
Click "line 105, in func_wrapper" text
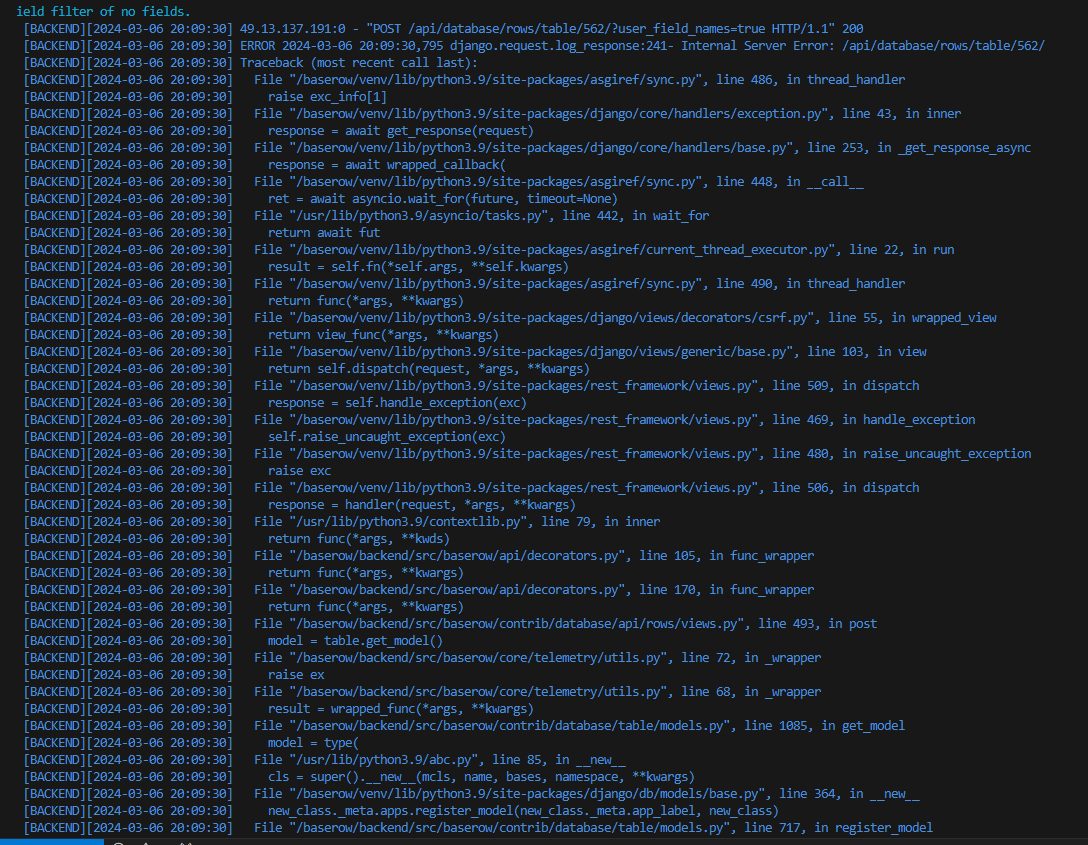tap(726, 555)
